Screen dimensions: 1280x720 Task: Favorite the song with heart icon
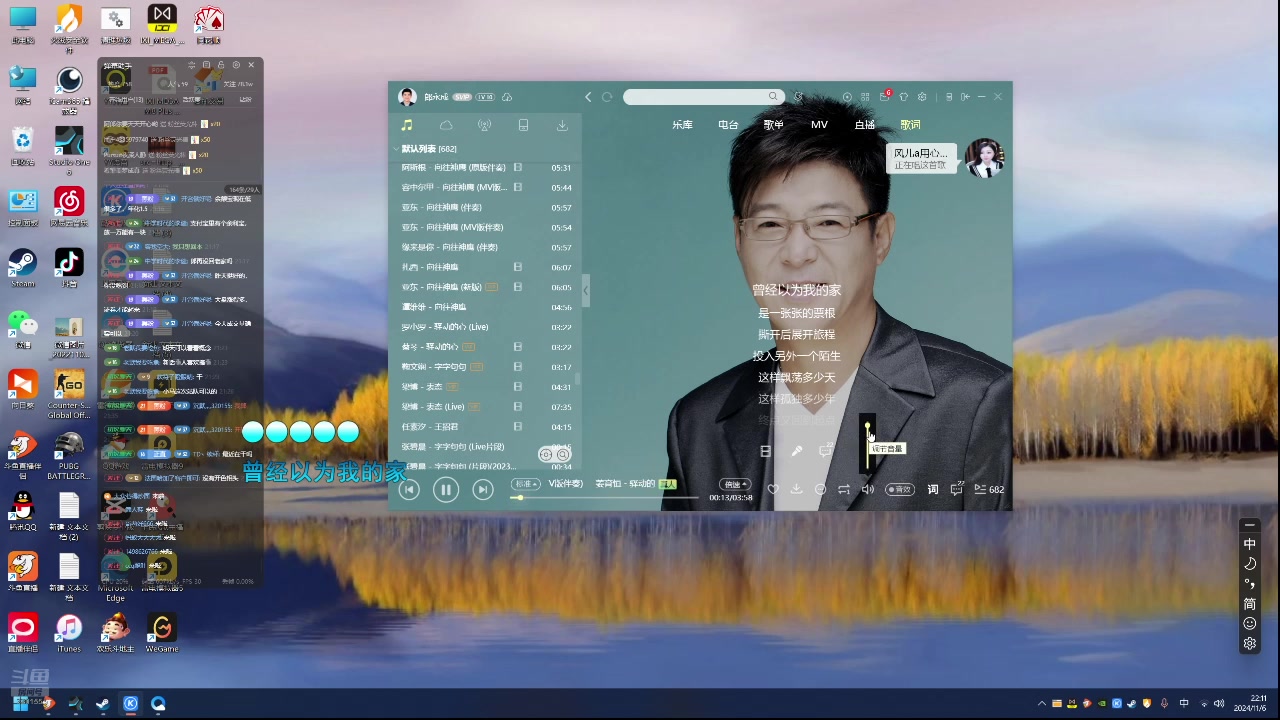tap(773, 490)
